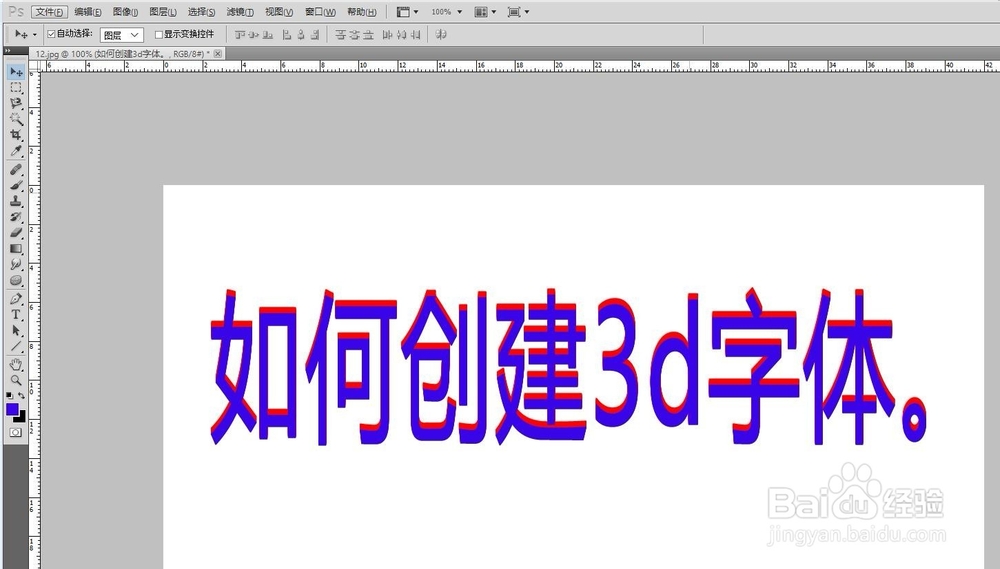This screenshot has height=569, width=1000.
Task: Swap foreground and background colors
Action: pos(22,396)
